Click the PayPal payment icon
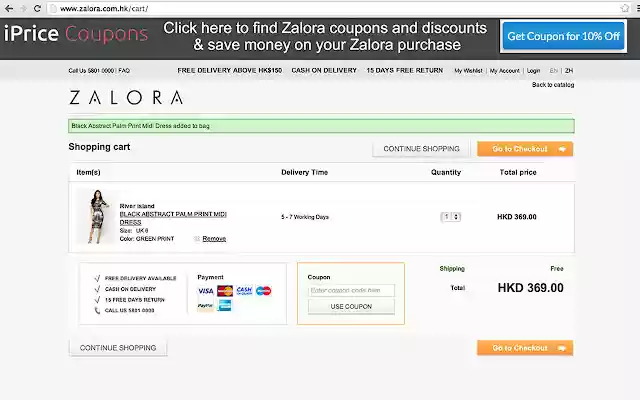The image size is (640, 400). [205, 305]
